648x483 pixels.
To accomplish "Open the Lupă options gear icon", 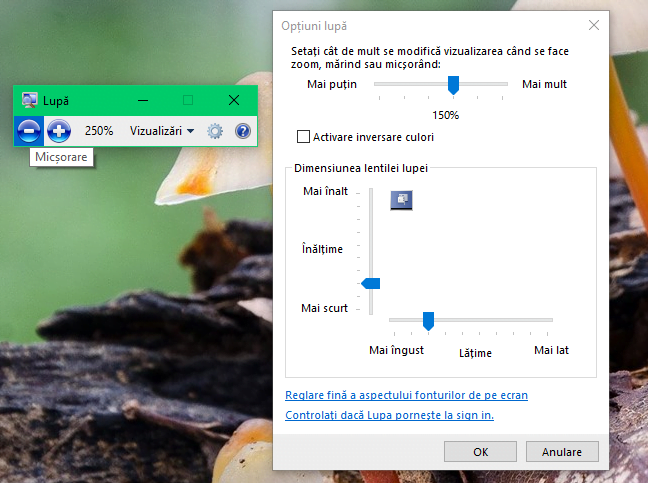I will coord(215,131).
